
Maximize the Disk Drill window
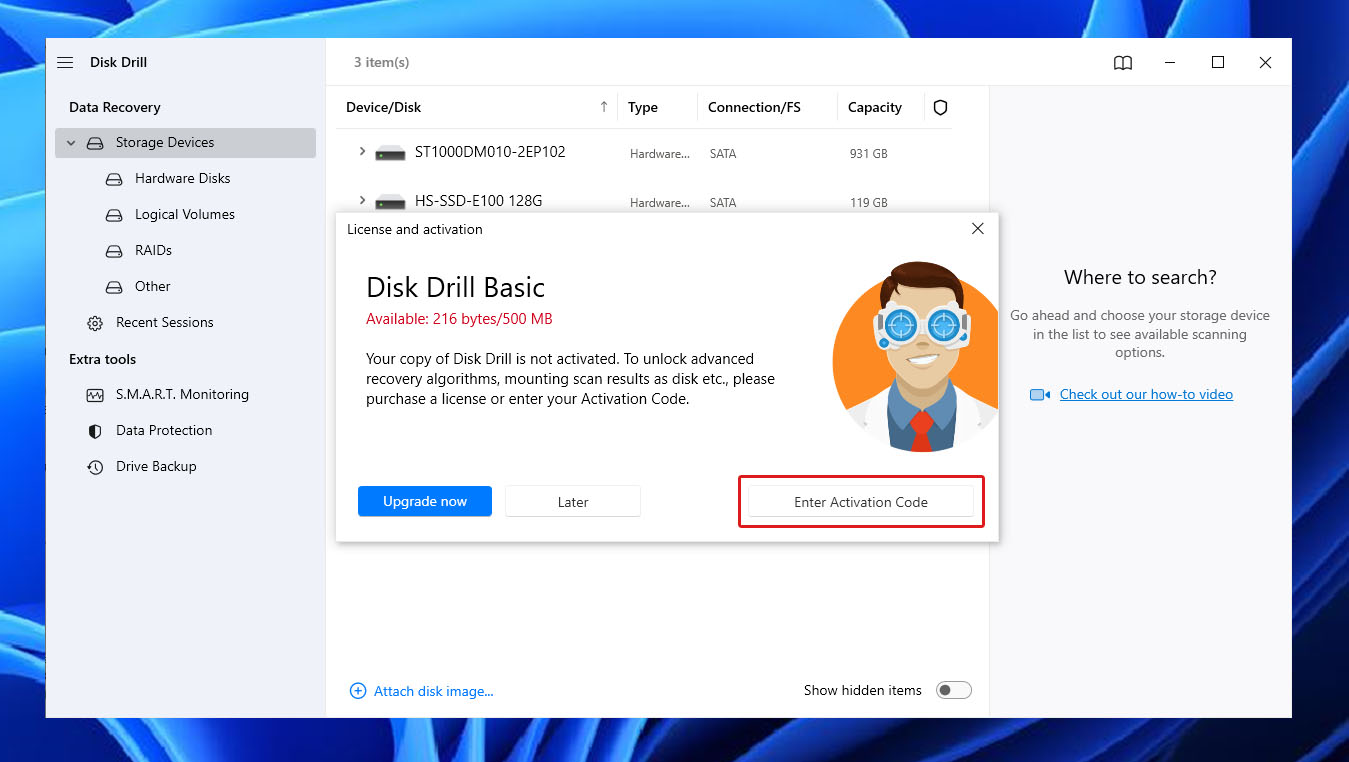click(1218, 62)
